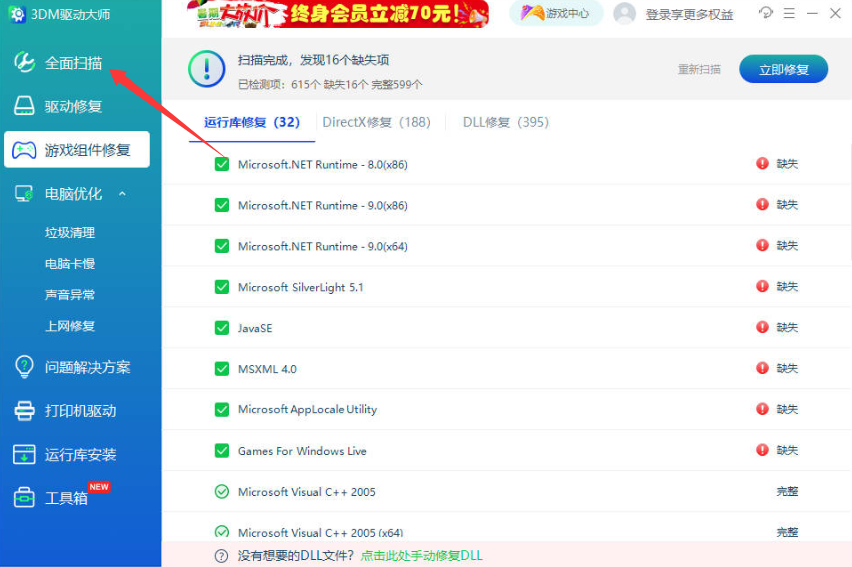Click 登录享更多权益 login text
The width and height of the screenshot is (852, 567).
click(690, 14)
